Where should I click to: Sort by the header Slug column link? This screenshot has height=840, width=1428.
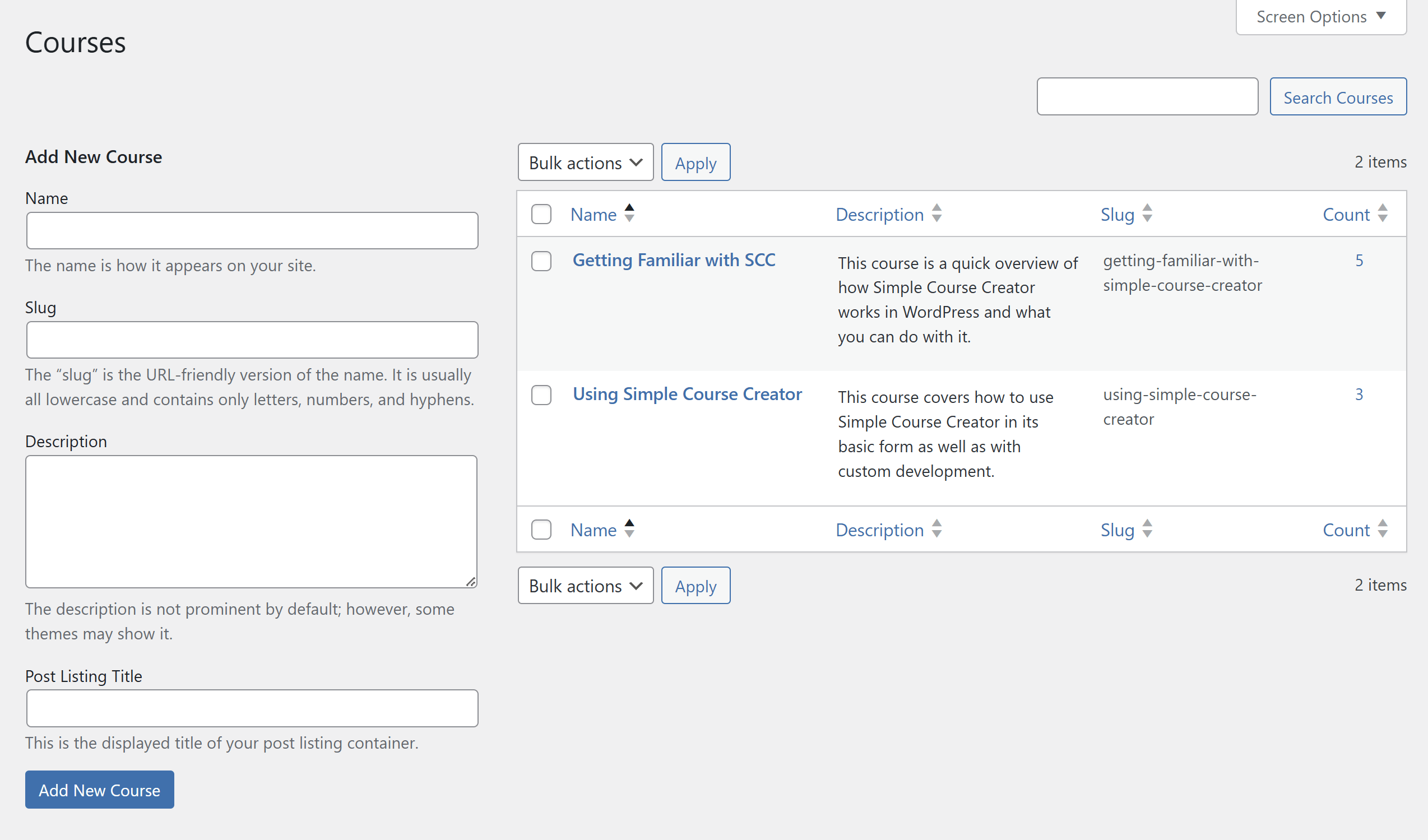[x=1118, y=214]
